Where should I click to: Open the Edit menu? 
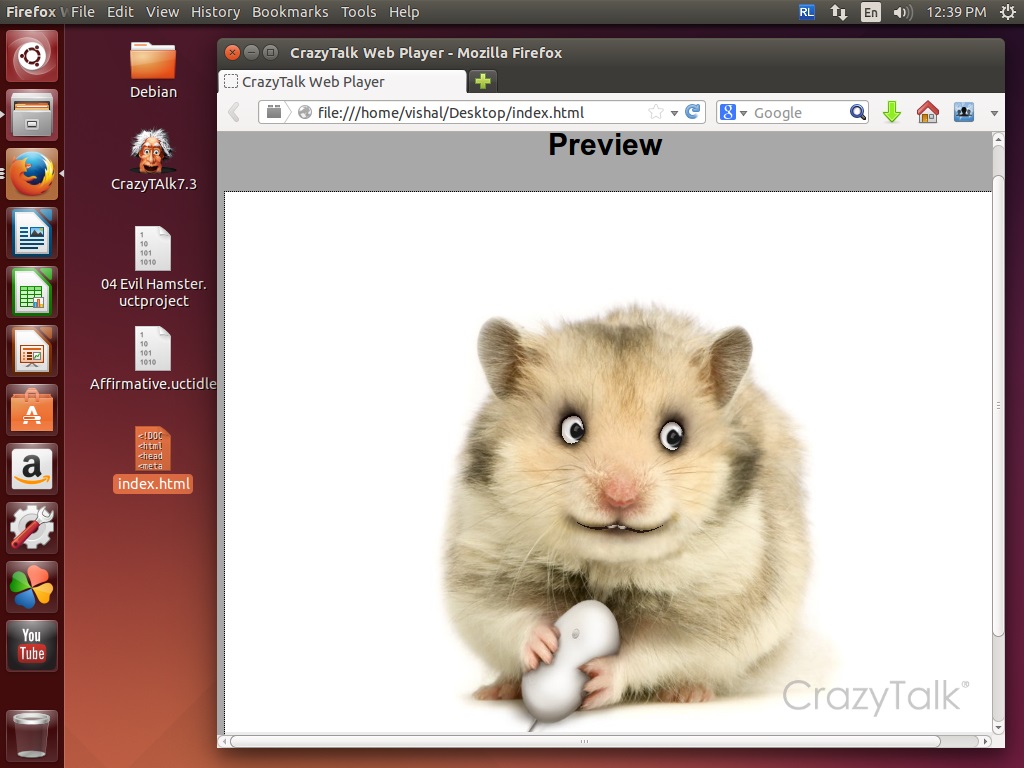pyautogui.click(x=120, y=12)
